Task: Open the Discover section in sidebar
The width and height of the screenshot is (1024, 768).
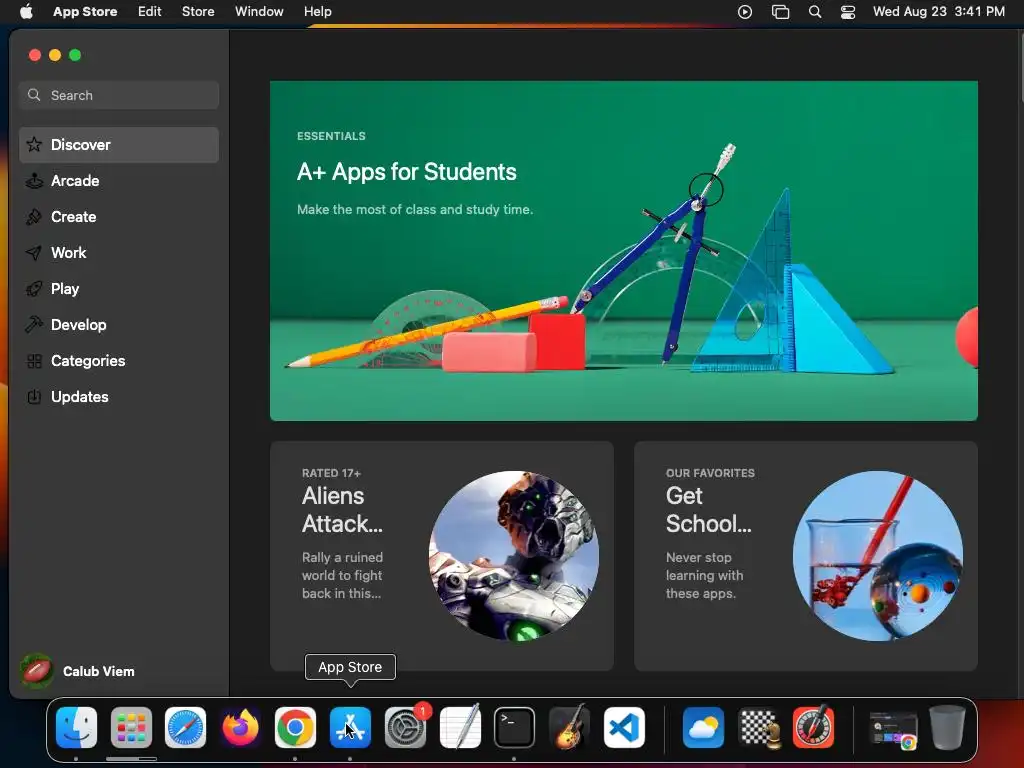Action: (119, 145)
